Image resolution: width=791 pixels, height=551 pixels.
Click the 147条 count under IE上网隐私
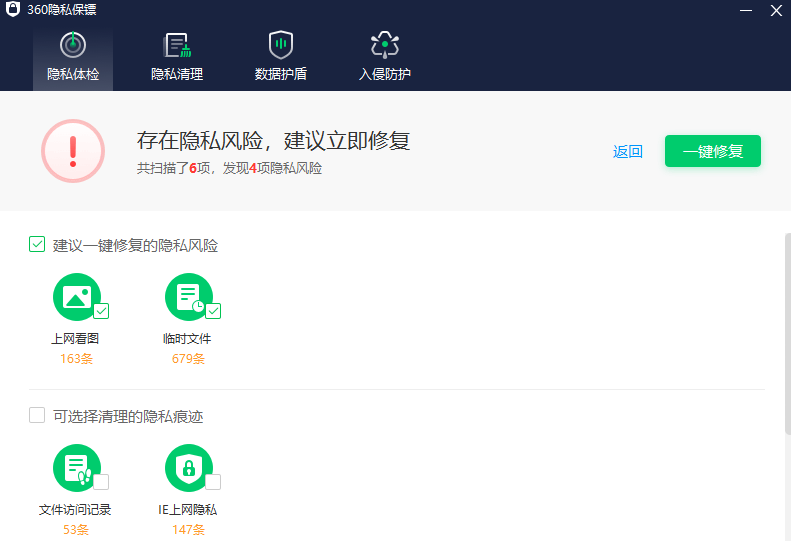point(189,530)
